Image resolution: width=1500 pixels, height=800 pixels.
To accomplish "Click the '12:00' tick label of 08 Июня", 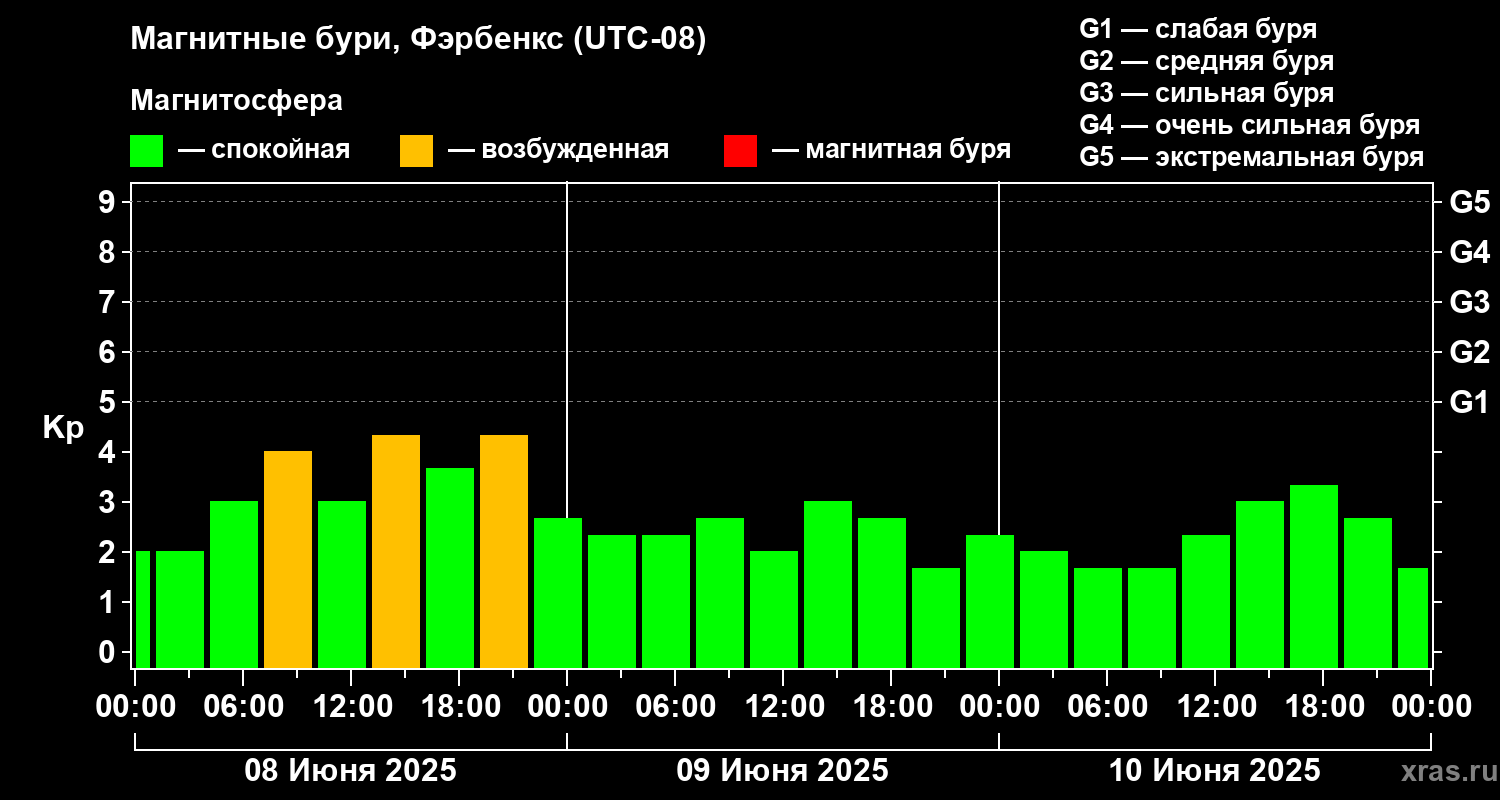I will (351, 706).
